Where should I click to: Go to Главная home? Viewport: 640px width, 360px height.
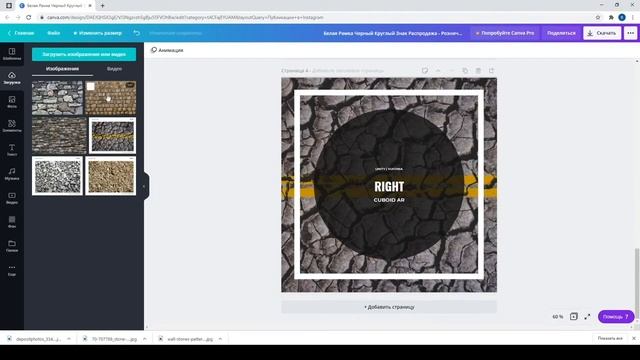21,33
